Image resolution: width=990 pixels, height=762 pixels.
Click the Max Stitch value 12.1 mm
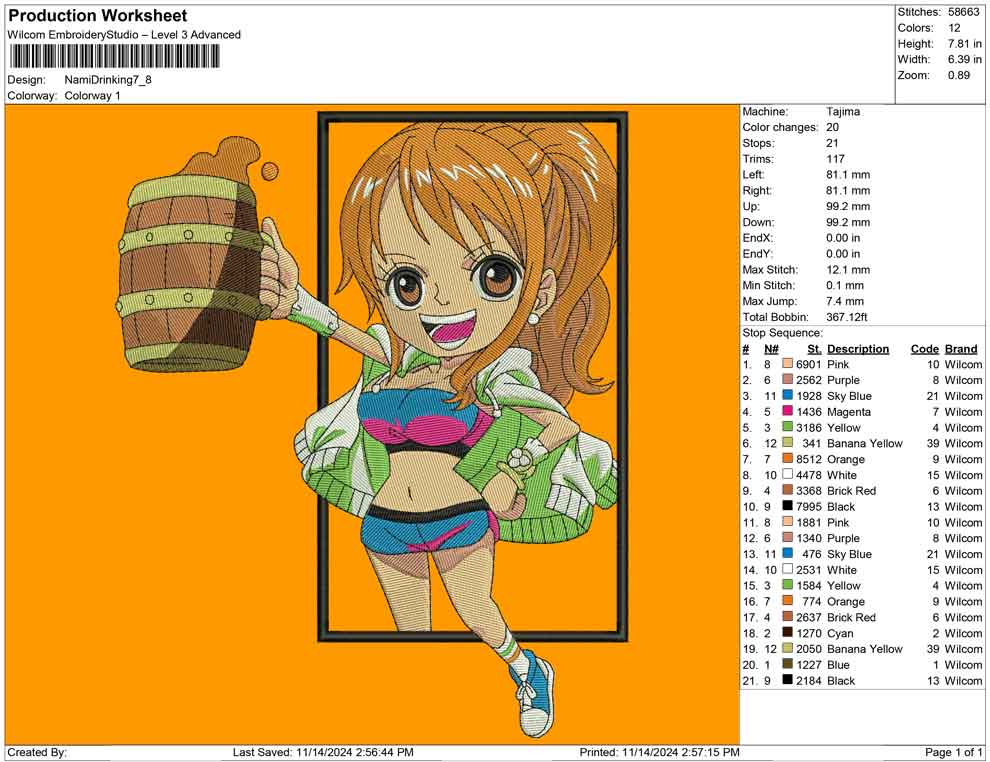click(x=848, y=270)
